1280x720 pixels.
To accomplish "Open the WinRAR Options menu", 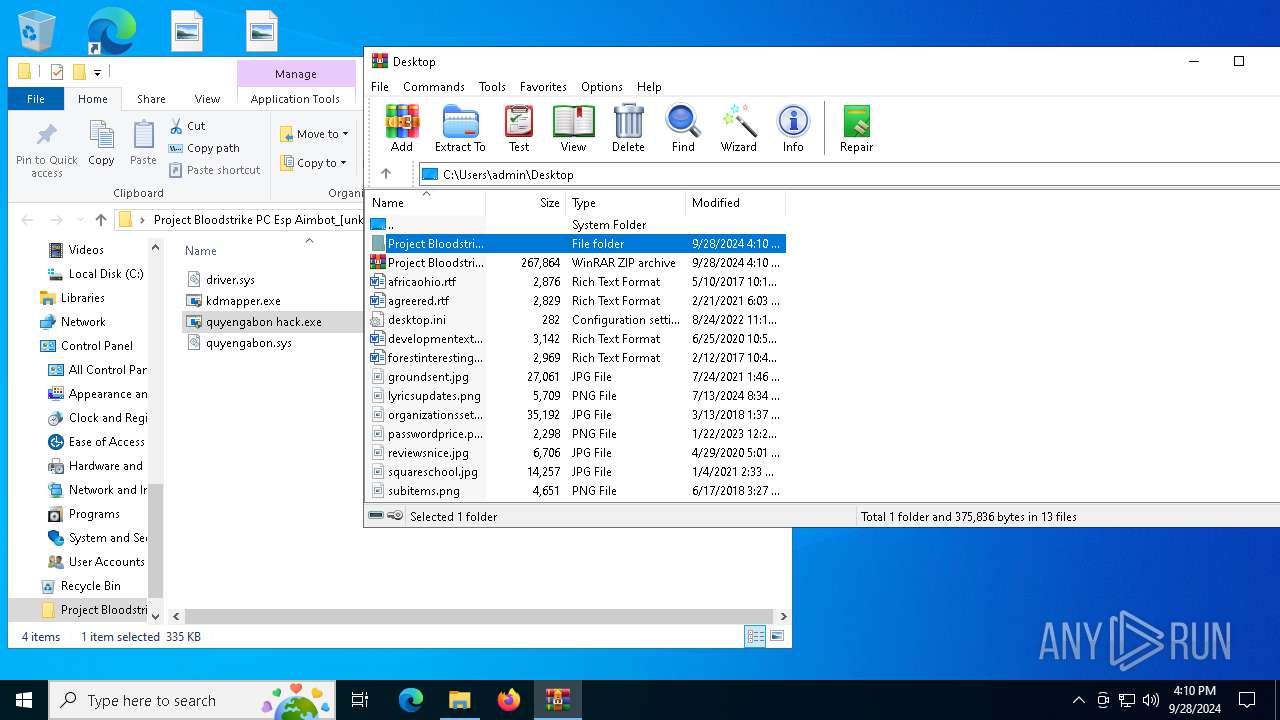I will click(602, 87).
